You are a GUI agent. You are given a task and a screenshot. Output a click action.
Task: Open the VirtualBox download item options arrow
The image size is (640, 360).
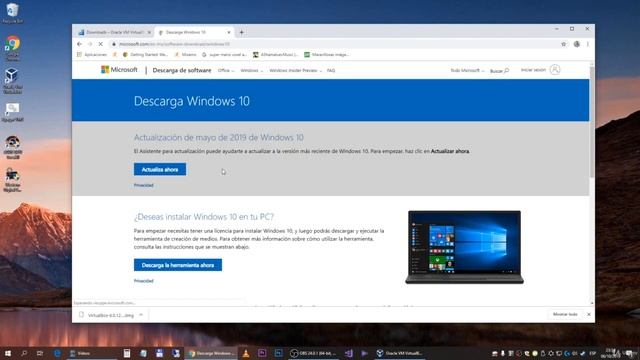[x=141, y=315]
